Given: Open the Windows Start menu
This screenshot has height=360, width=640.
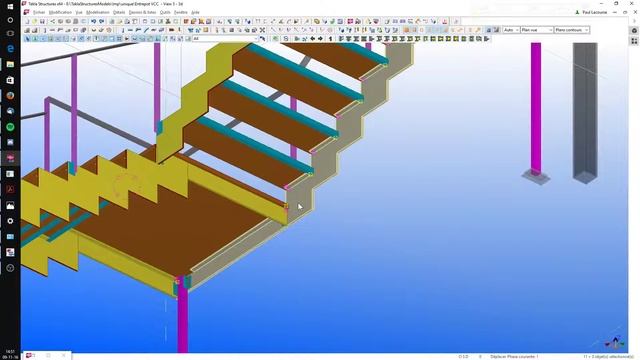Looking at the screenshot, I should point(10,6).
